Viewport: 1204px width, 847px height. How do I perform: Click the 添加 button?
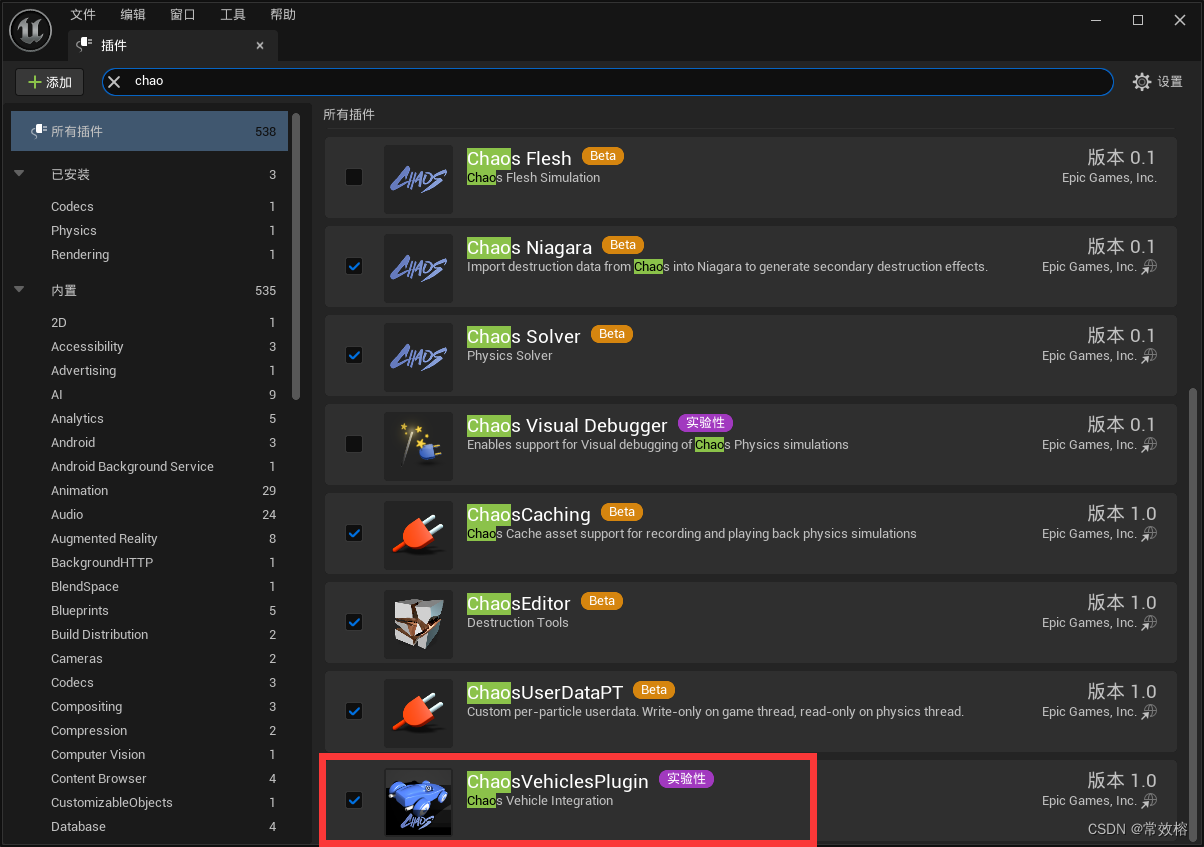[x=50, y=82]
